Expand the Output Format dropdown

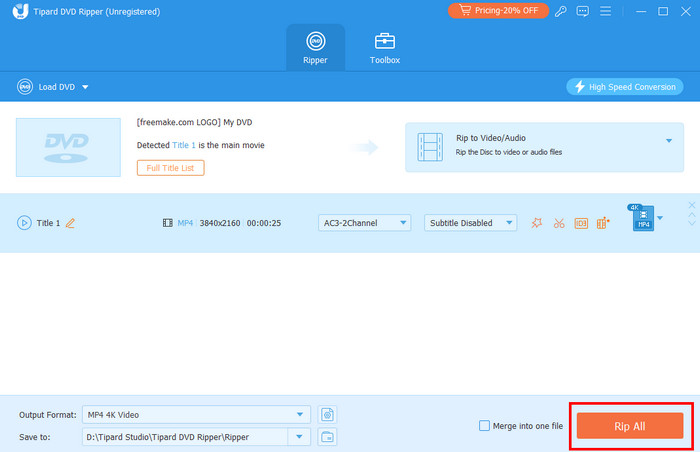click(301, 386)
